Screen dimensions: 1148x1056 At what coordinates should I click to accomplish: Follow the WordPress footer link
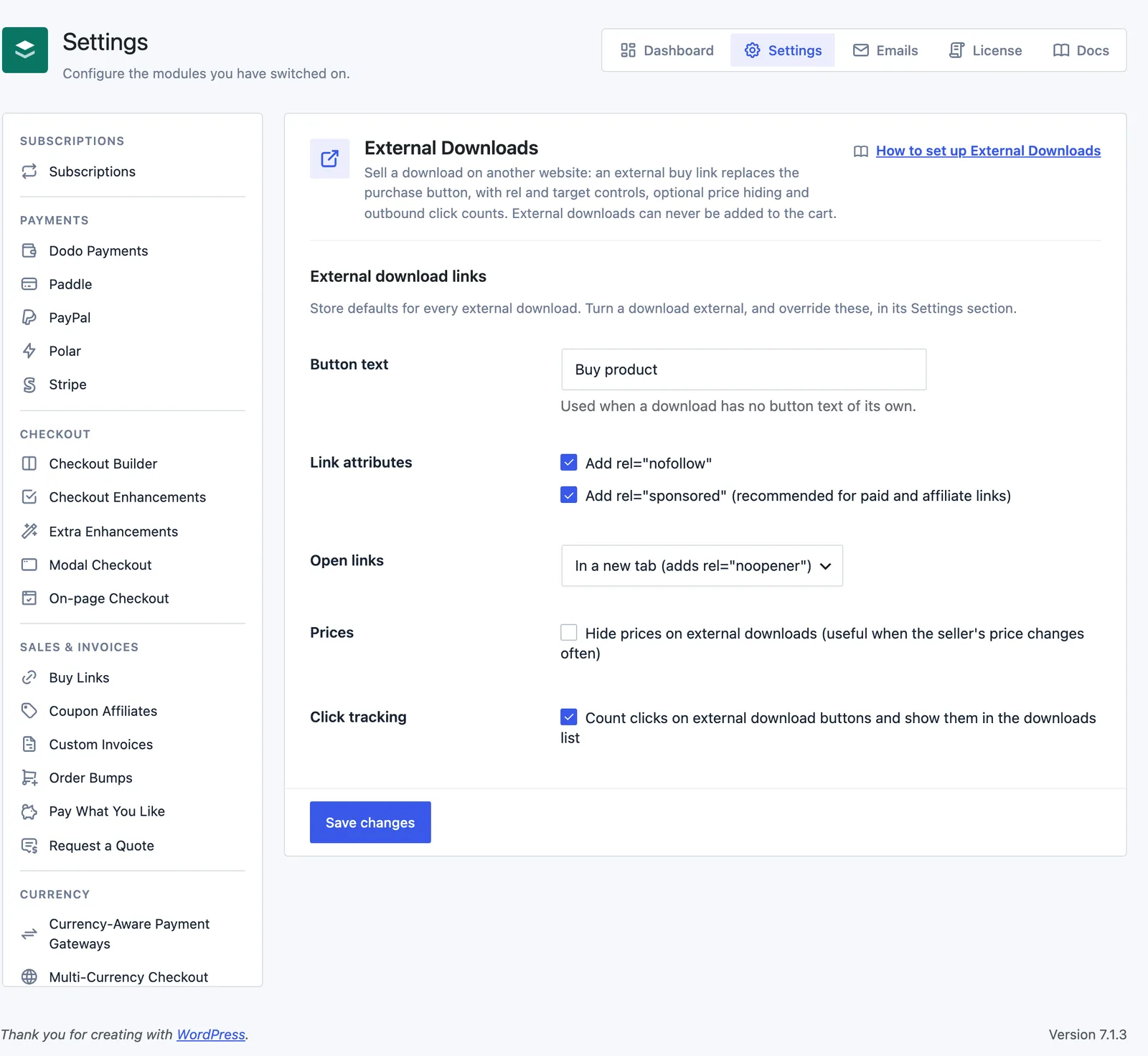click(x=211, y=1034)
